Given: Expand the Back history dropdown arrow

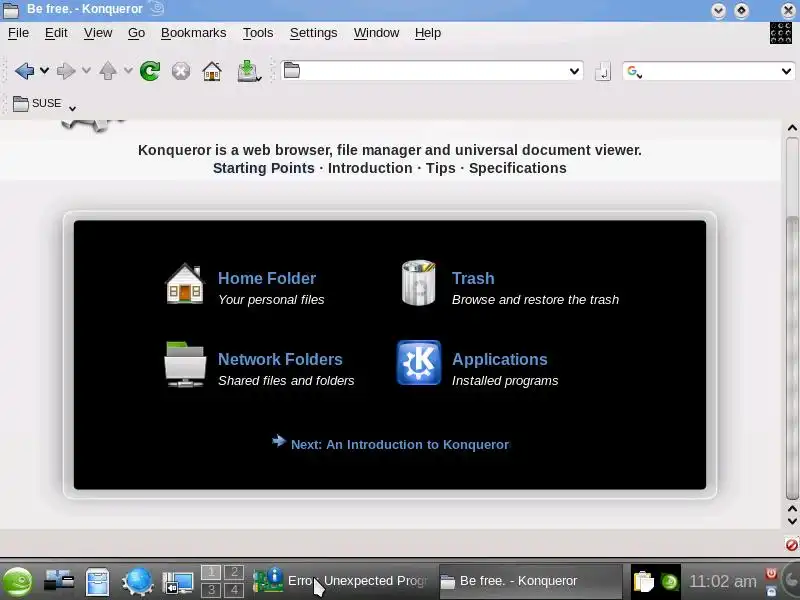Looking at the screenshot, I should 45,70.
